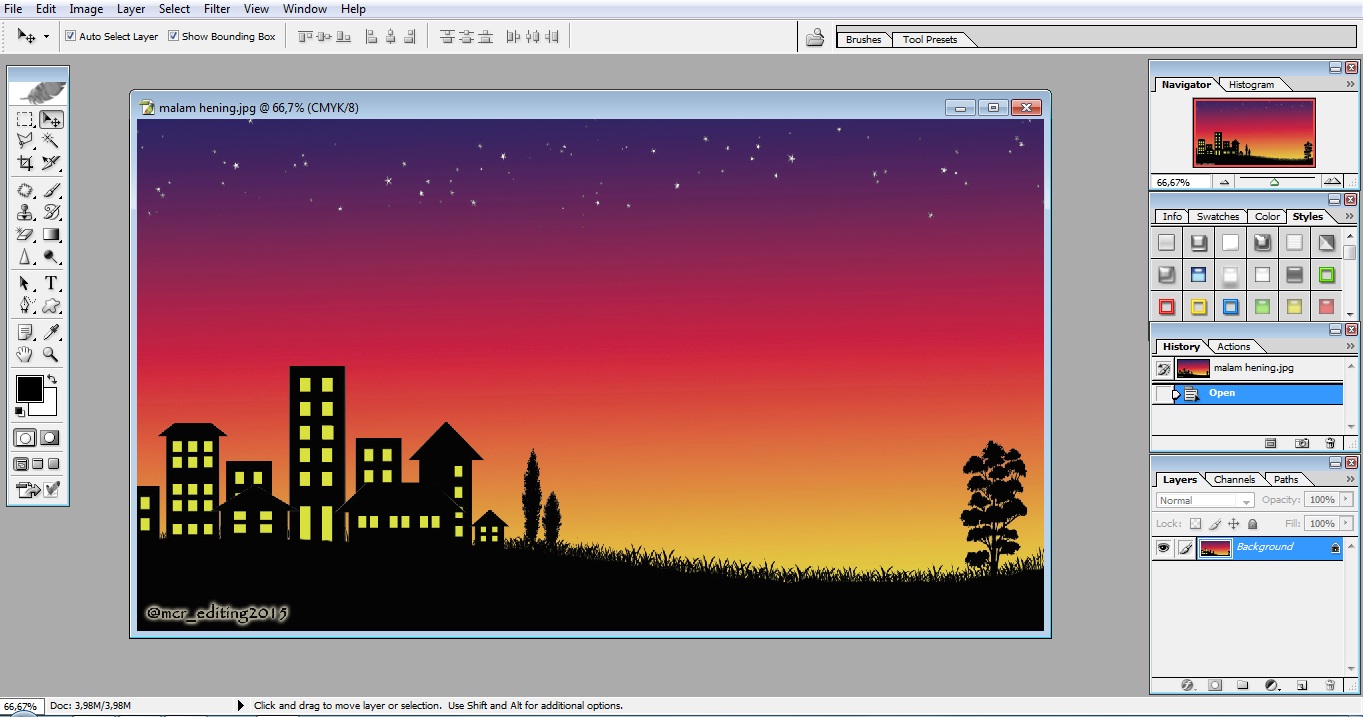Click the Navigator zoom in button
1363x717 pixels.
pyautogui.click(x=1331, y=182)
